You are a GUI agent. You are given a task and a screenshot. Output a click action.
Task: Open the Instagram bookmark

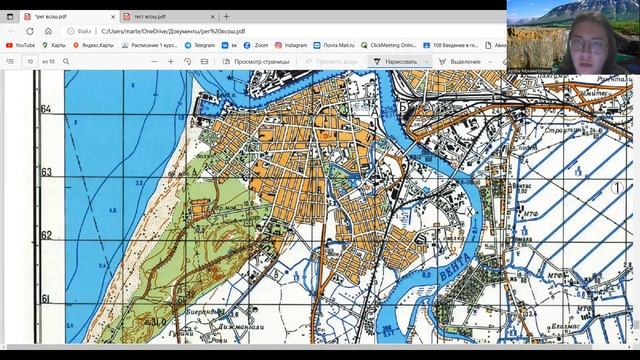click(291, 45)
